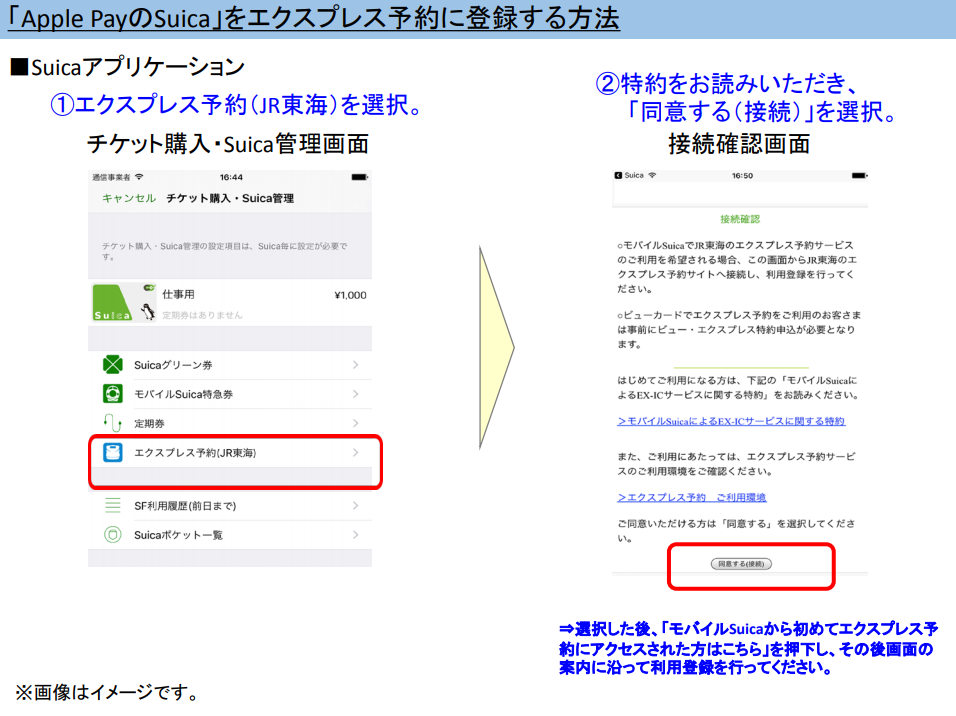Click the 仕事用 card name

click(178, 295)
